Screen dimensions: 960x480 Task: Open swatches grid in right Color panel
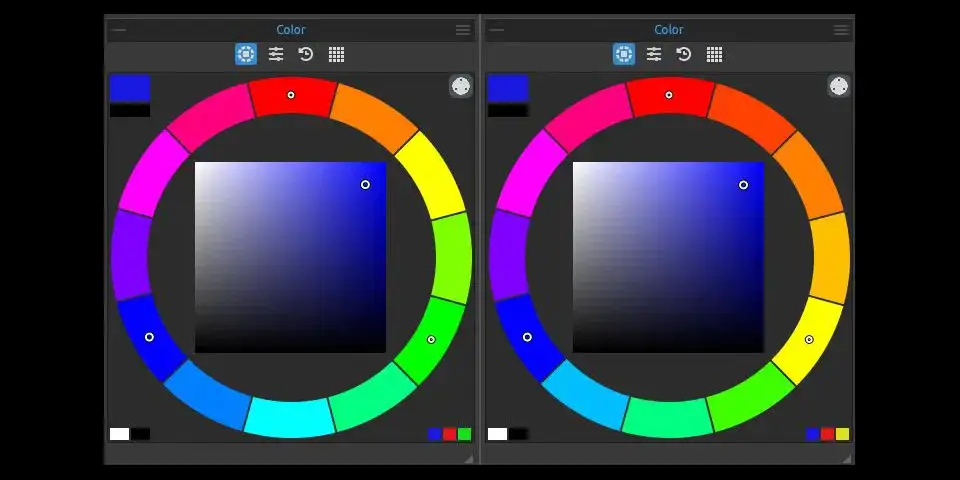[714, 54]
